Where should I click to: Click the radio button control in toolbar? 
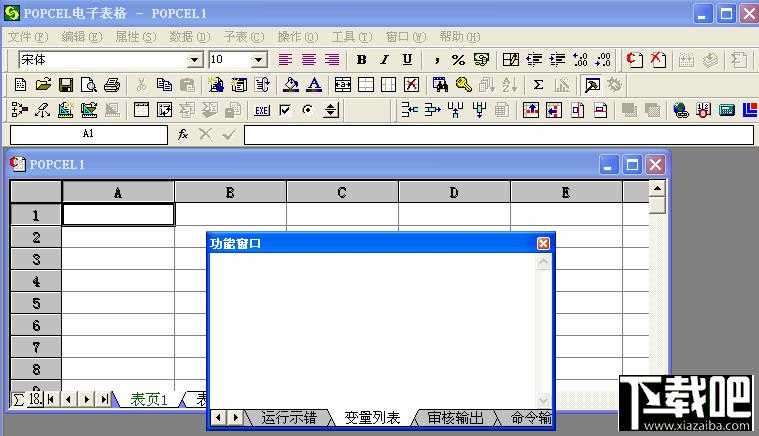tap(308, 110)
